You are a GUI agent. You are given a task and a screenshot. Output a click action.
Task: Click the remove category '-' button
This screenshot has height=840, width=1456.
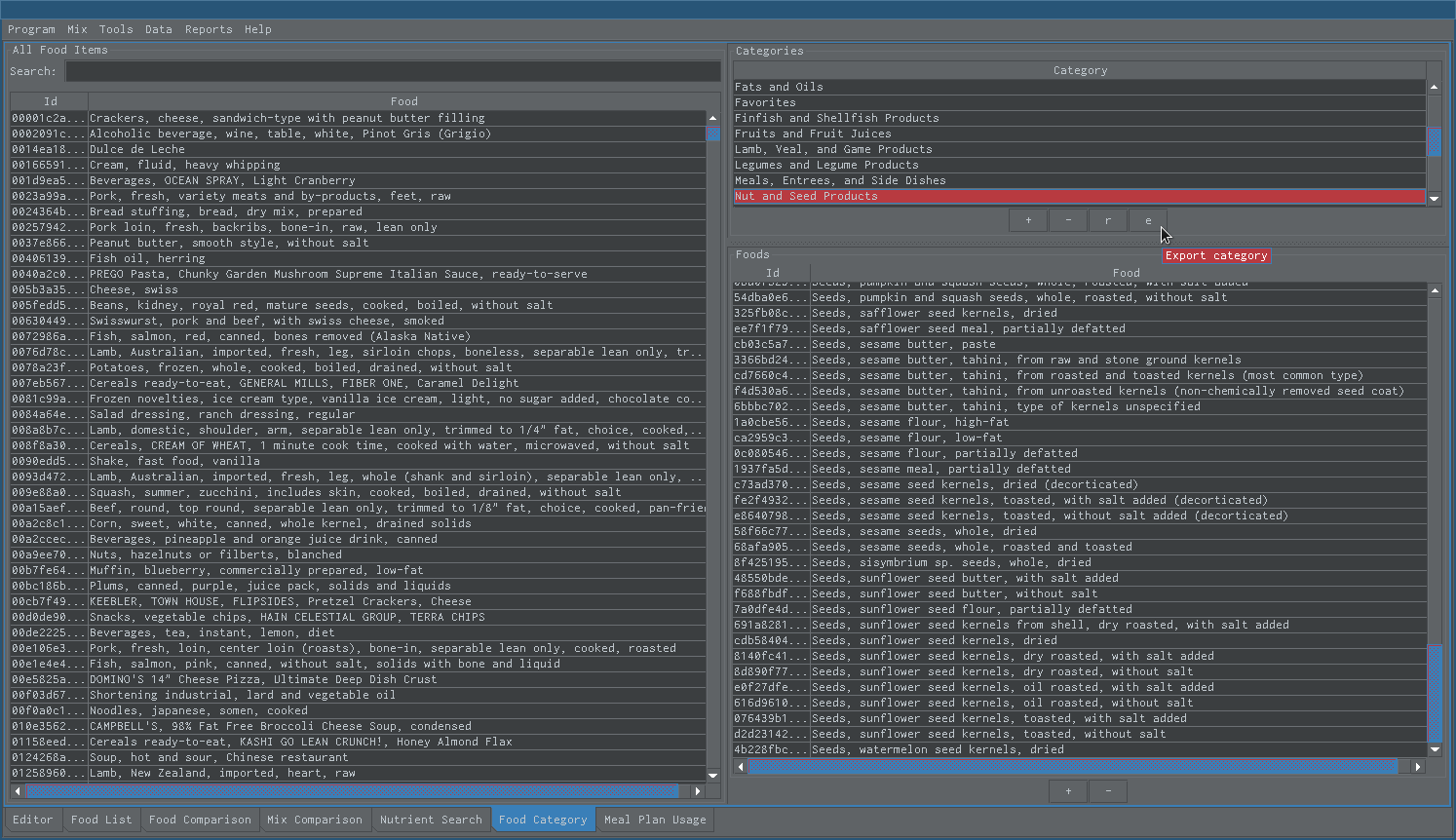1068,220
